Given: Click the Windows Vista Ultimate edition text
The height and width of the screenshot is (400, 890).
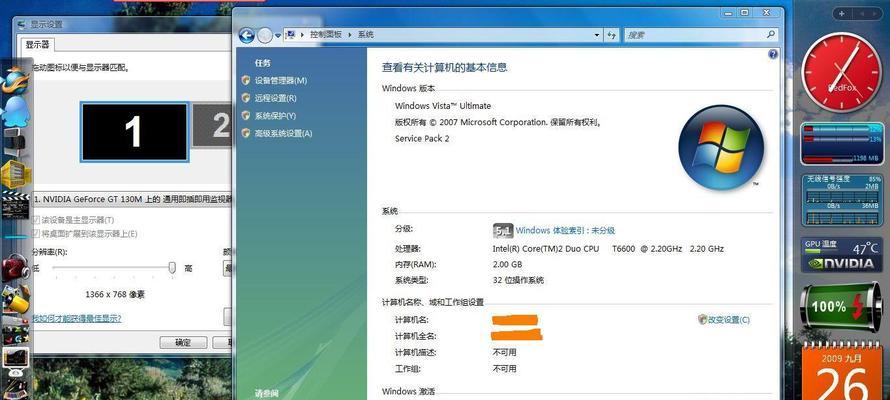Looking at the screenshot, I should point(443,106).
